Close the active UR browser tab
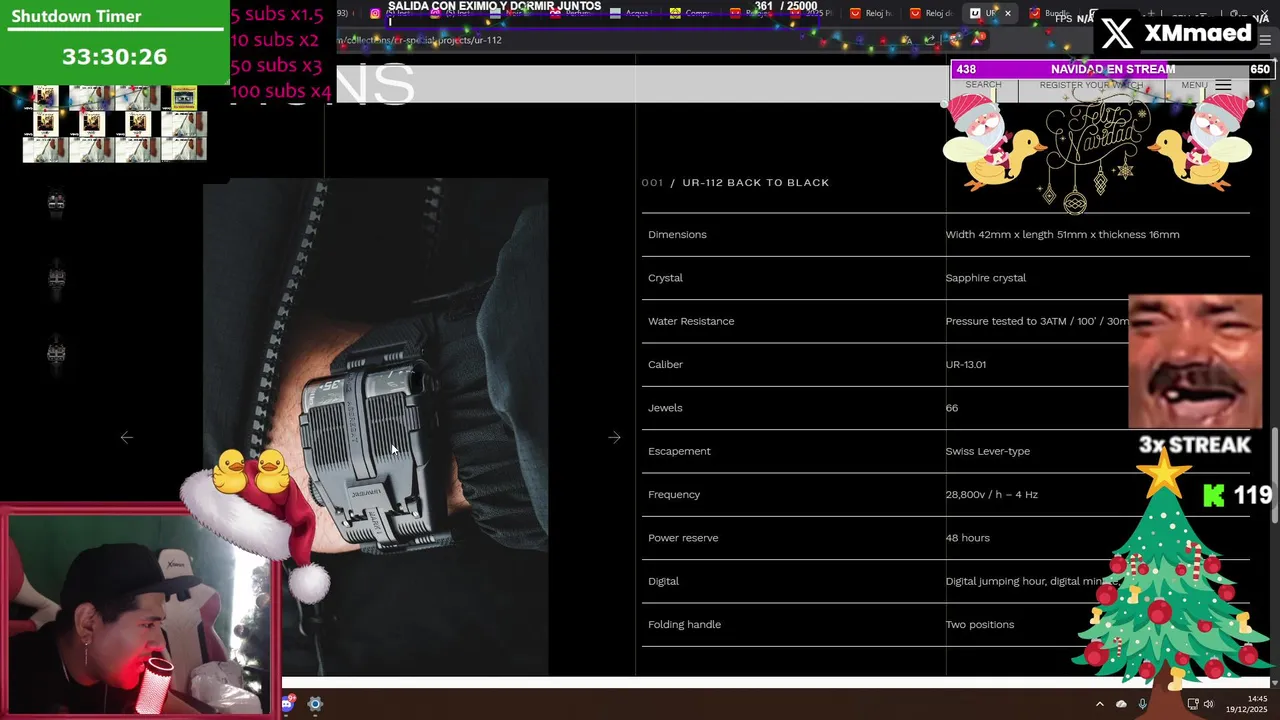The image size is (1280, 720). point(1007,14)
